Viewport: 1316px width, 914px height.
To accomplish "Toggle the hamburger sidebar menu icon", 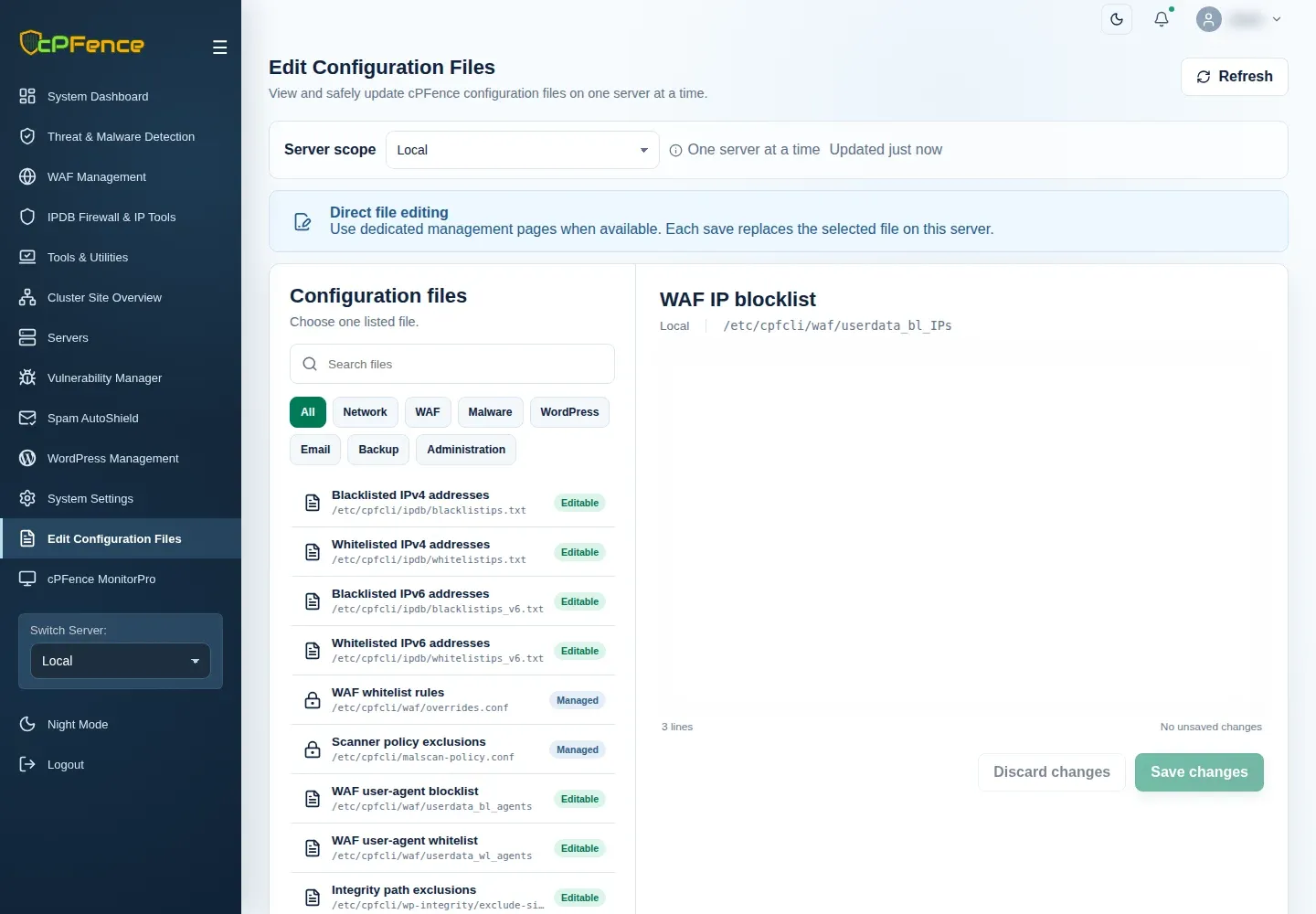I will point(219,48).
